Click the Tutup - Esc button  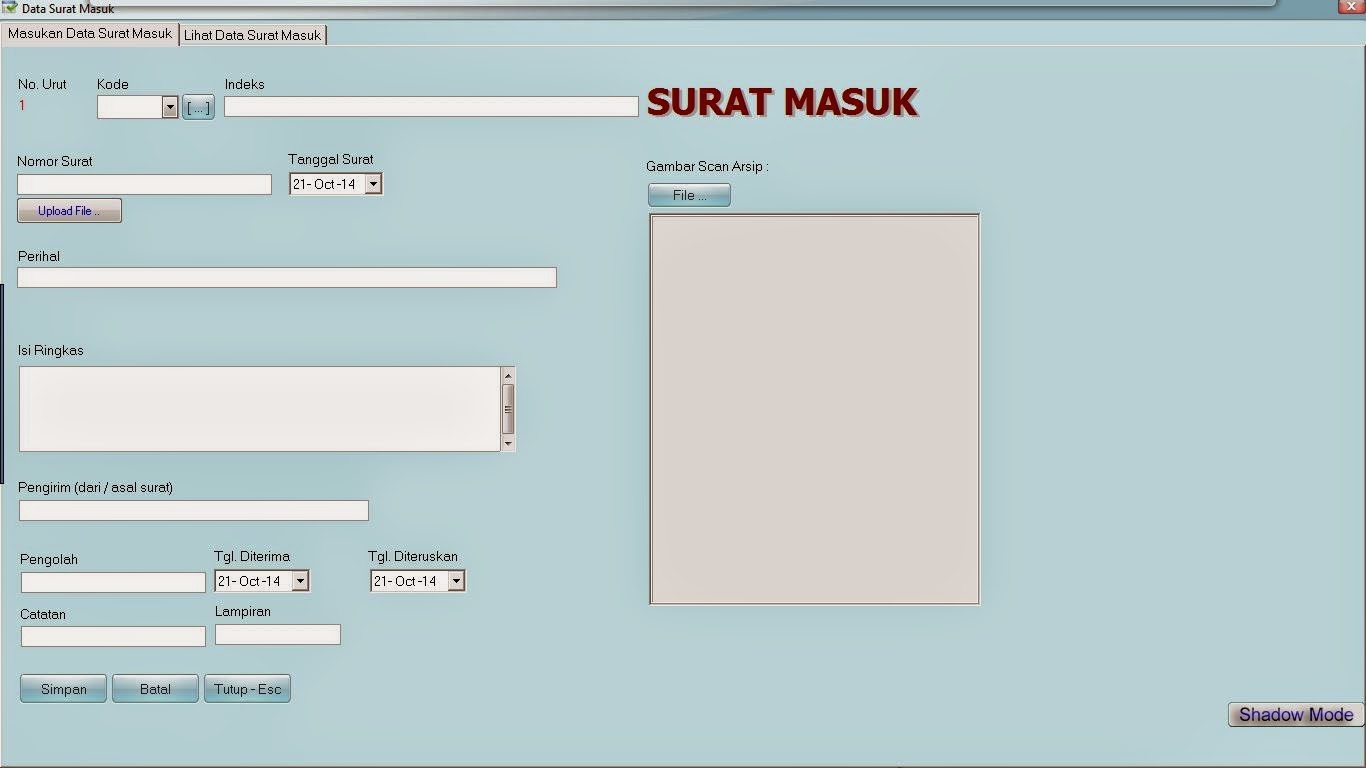click(247, 689)
